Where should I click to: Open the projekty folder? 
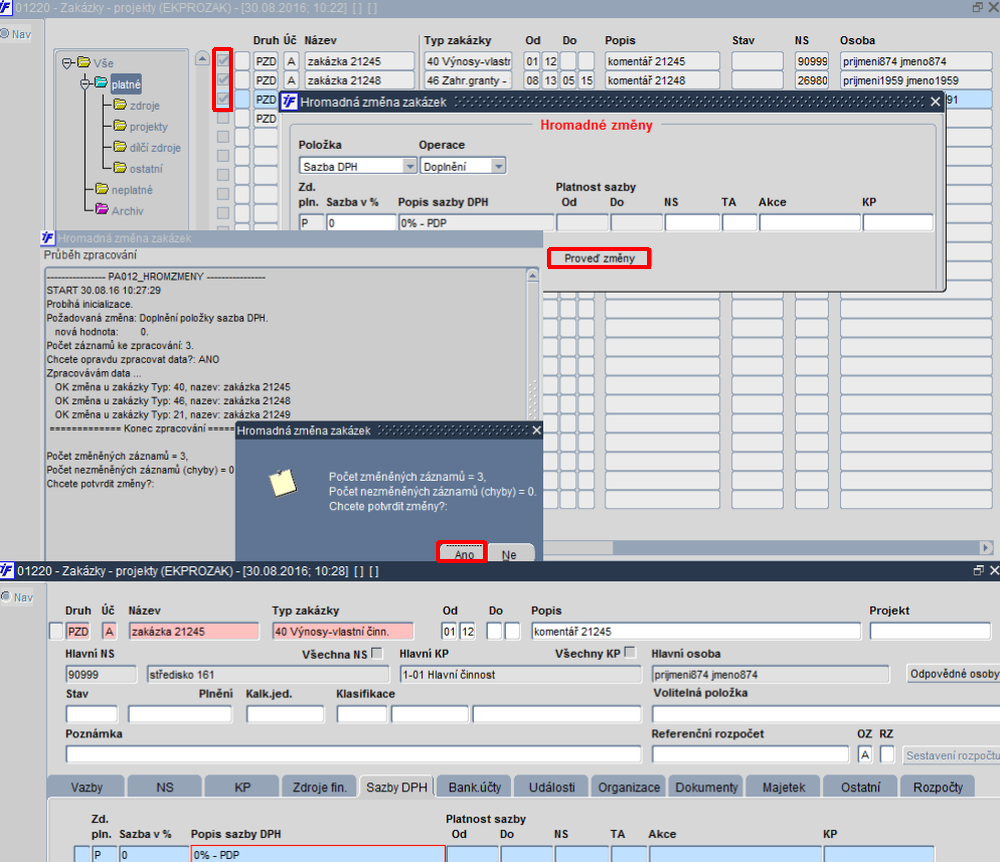148,127
